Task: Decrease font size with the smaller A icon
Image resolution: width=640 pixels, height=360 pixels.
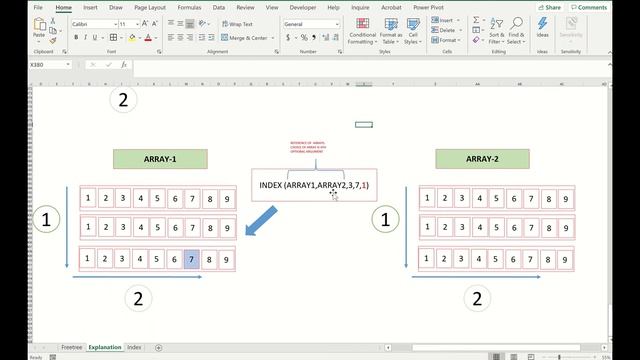Action: 154,24
